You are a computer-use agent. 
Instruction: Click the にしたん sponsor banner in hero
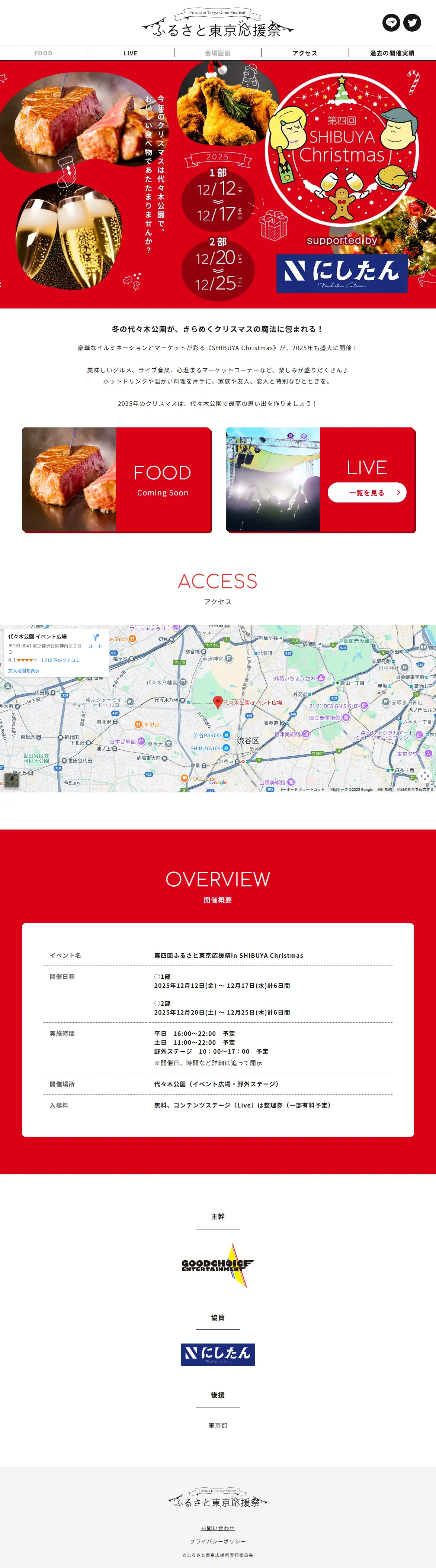pos(342,273)
